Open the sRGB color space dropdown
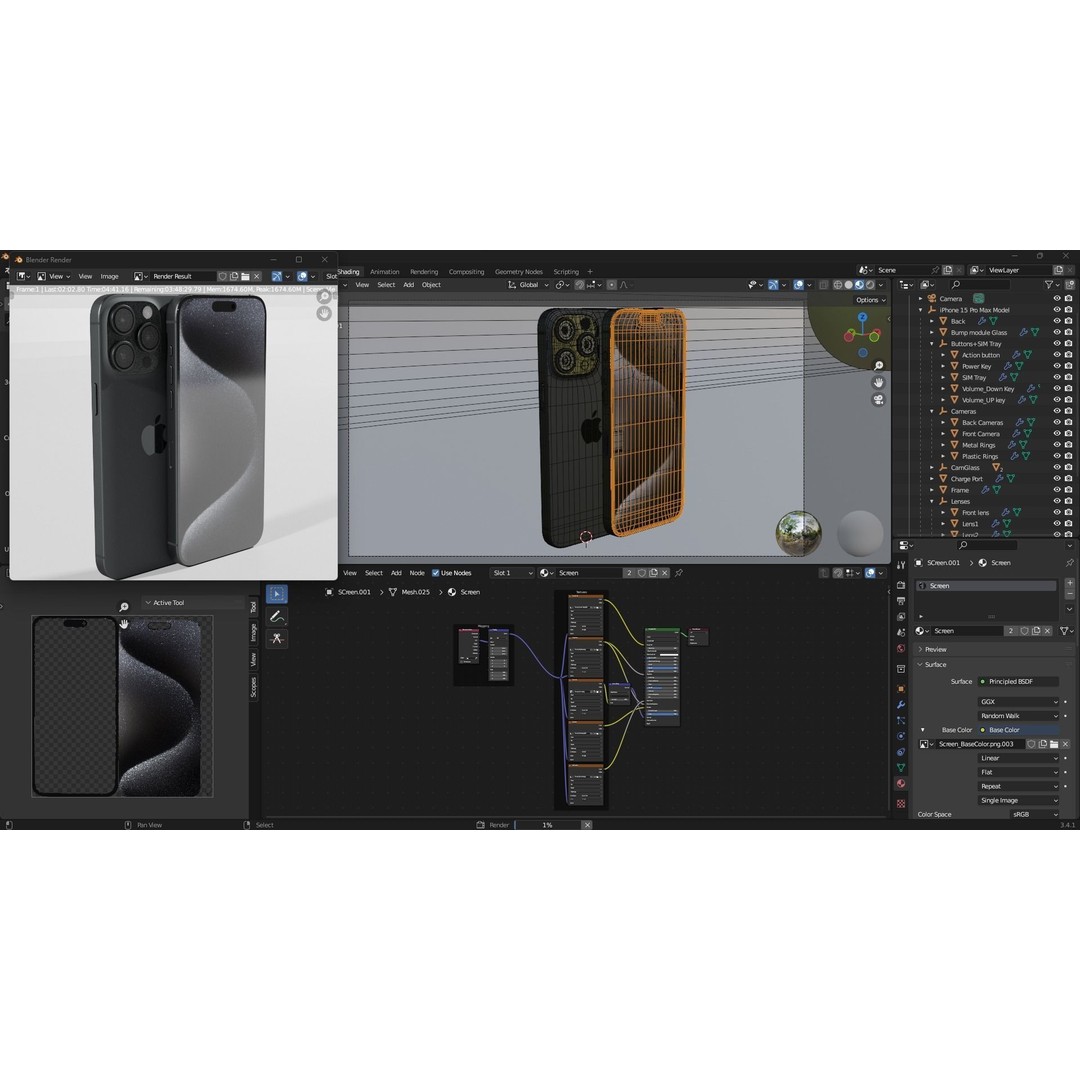The height and width of the screenshot is (1080, 1080). tap(1034, 814)
